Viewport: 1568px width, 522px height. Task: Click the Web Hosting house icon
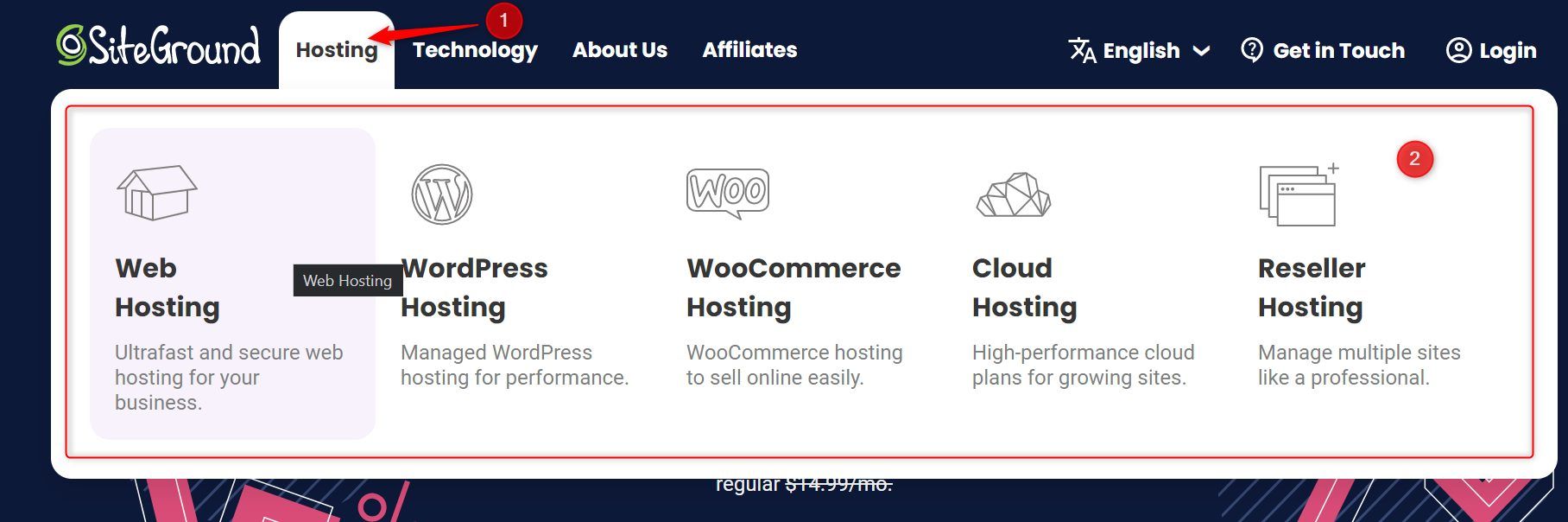pos(157,193)
